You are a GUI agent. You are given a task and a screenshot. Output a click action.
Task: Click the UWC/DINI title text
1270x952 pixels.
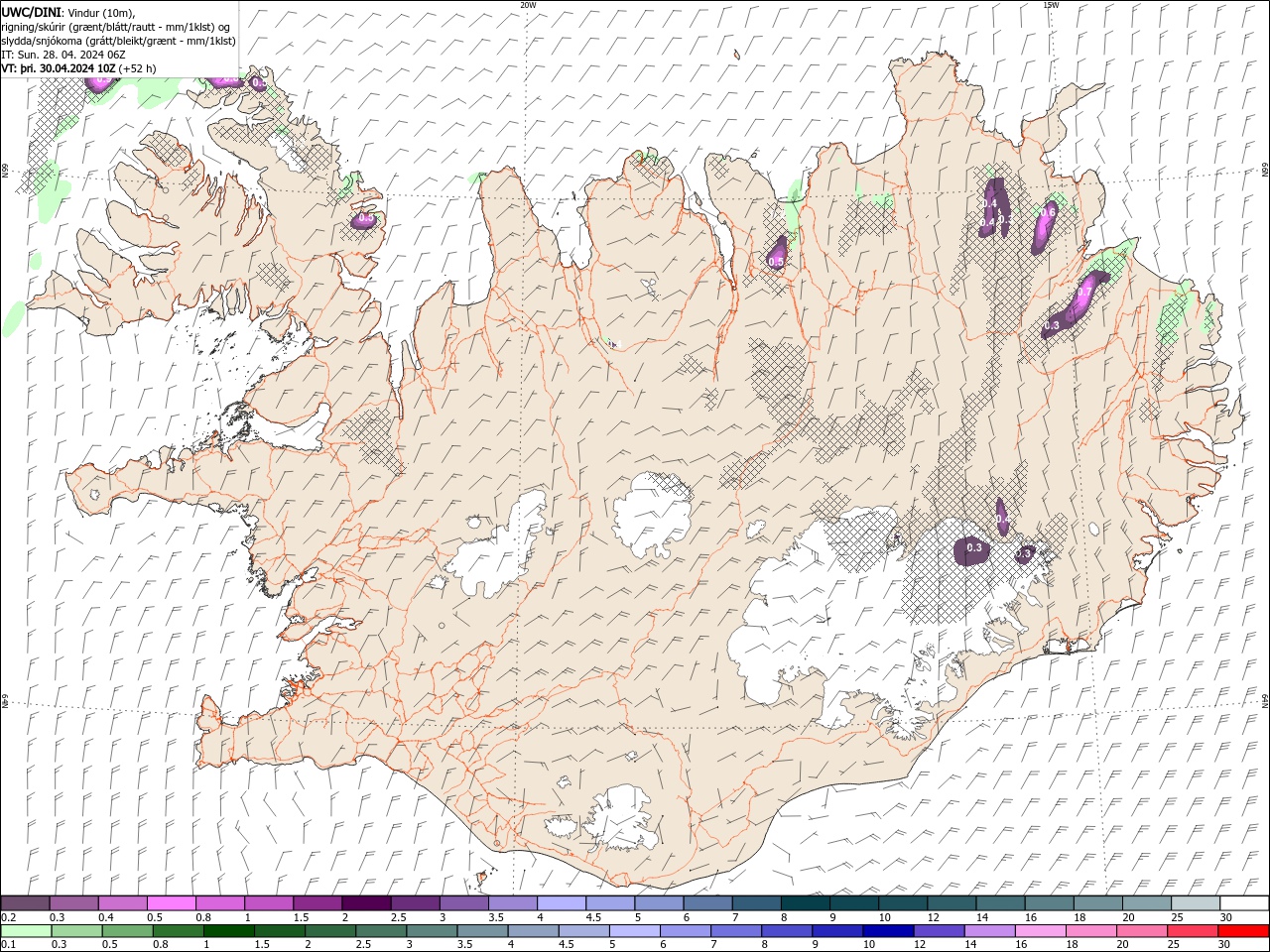point(32,11)
